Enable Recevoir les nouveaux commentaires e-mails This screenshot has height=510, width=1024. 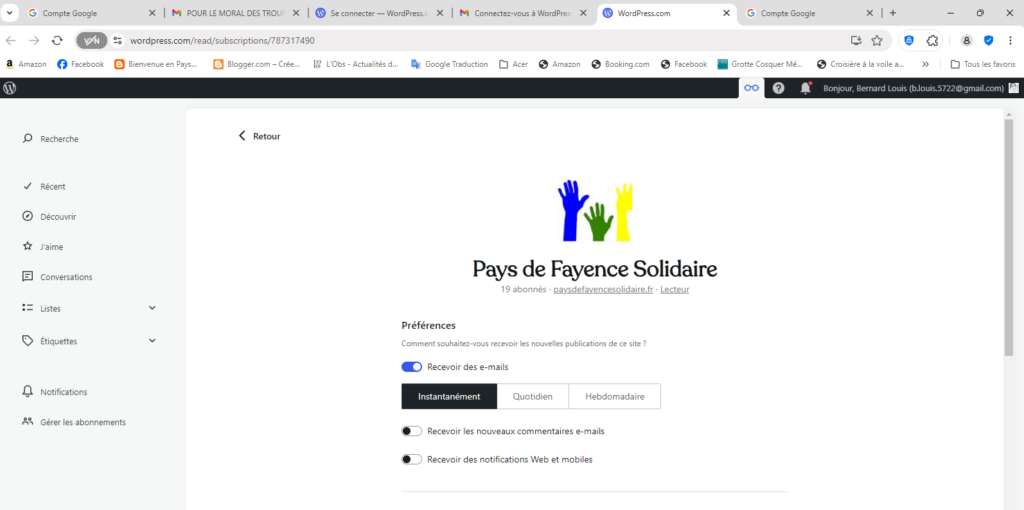(412, 431)
